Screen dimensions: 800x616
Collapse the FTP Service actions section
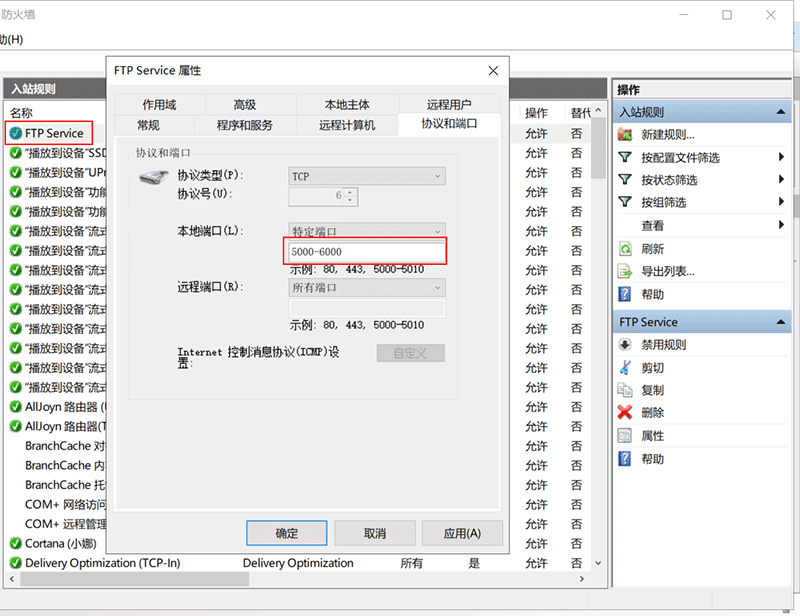781,322
